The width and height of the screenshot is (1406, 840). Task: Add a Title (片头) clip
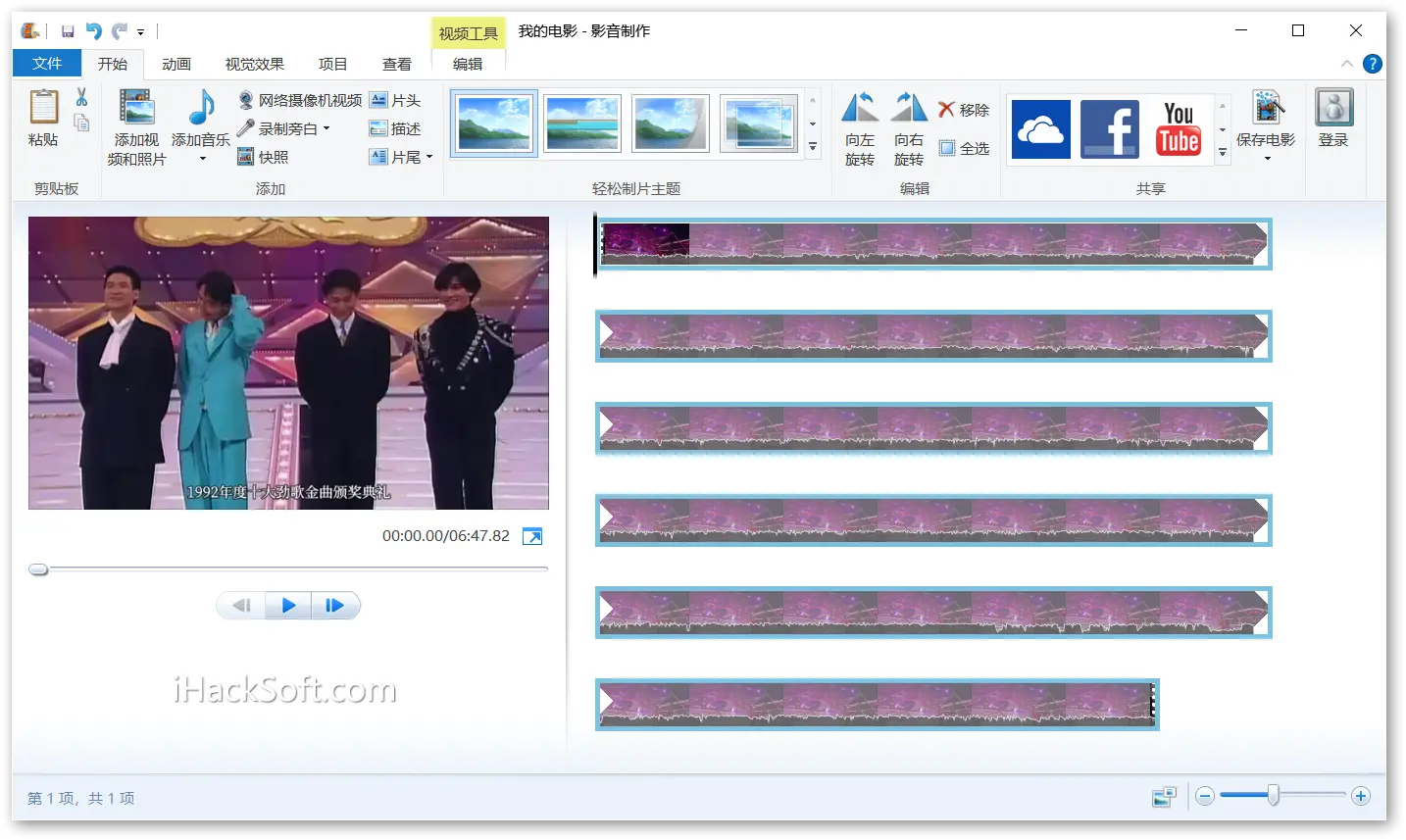coord(395,100)
